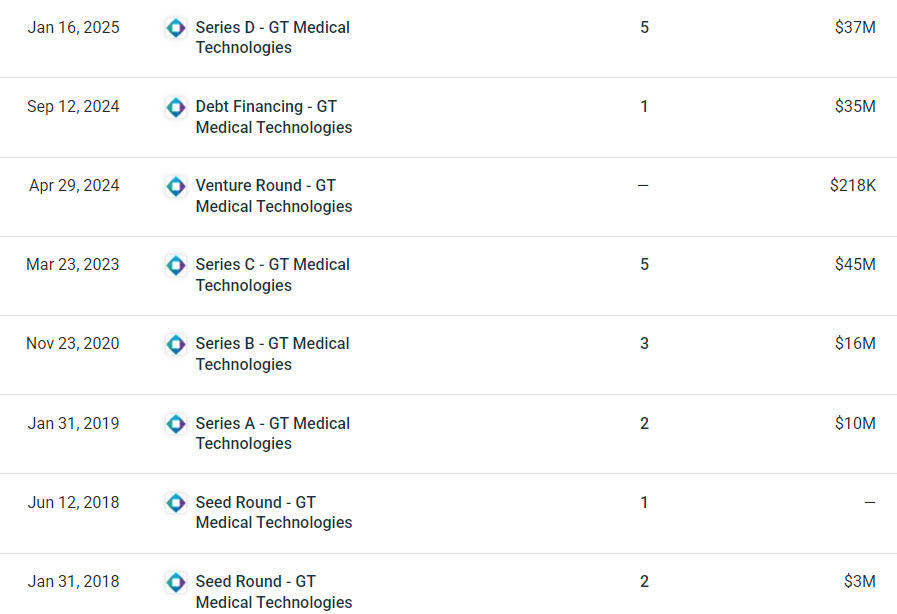Image resolution: width=897 pixels, height=614 pixels.
Task: Click the logo beside the Jun 12, 2018 Seed Round
Action: pos(176,503)
